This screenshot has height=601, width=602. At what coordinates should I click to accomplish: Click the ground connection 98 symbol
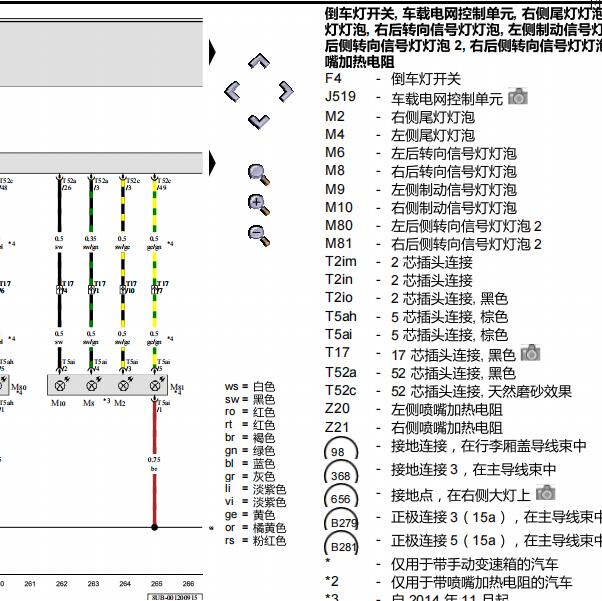[x=341, y=448]
